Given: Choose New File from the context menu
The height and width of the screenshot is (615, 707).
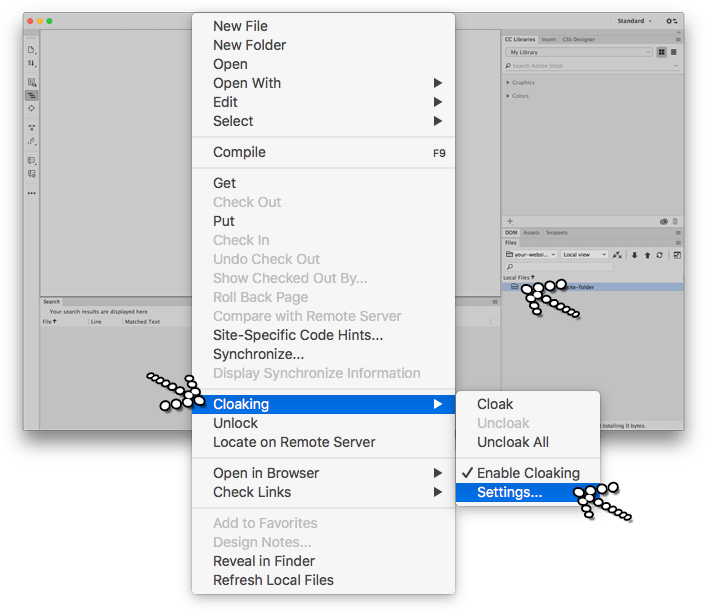Looking at the screenshot, I should coord(323,26).
